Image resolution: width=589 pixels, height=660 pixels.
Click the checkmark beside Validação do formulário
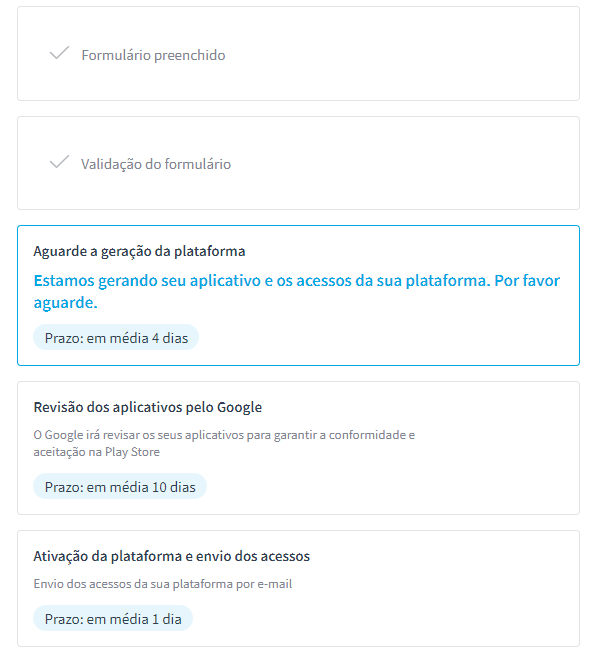pyautogui.click(x=59, y=162)
